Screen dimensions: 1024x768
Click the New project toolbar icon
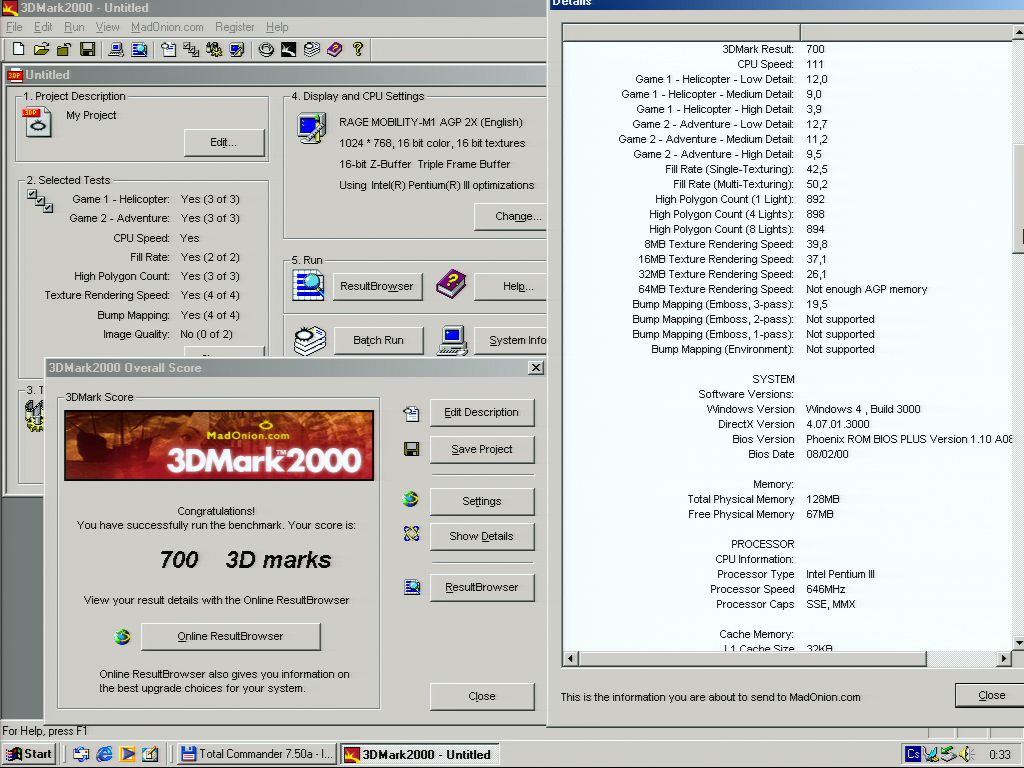pos(19,49)
